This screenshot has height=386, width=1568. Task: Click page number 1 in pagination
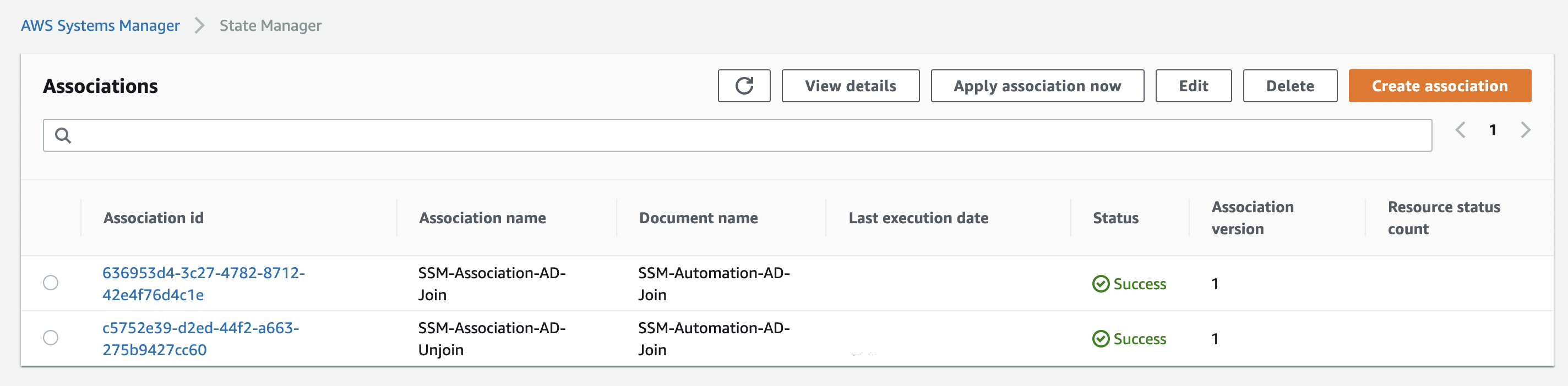[1492, 130]
